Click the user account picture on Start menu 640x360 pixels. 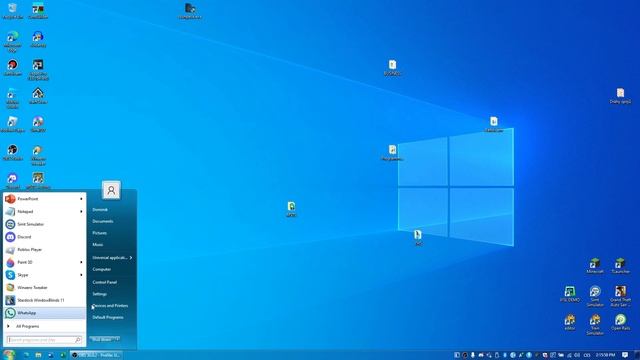[111, 190]
